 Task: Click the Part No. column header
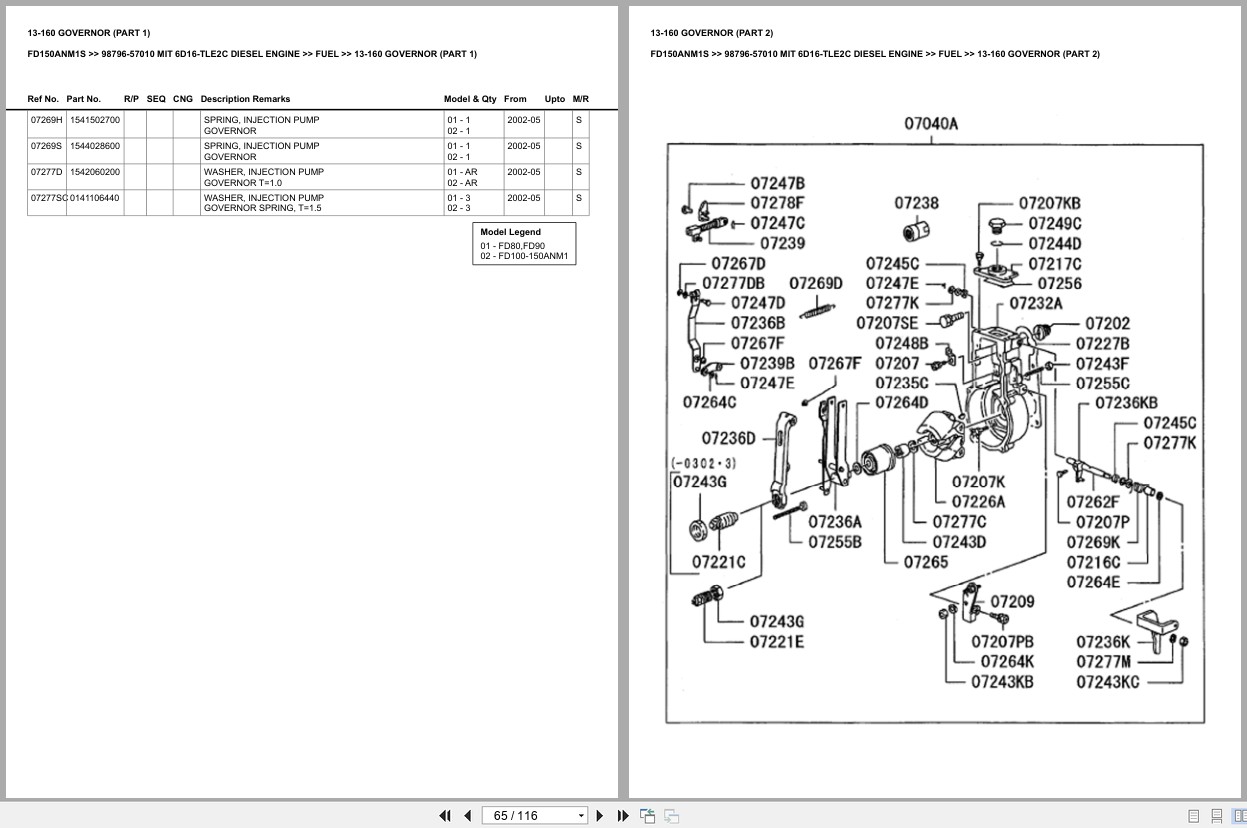[84, 99]
